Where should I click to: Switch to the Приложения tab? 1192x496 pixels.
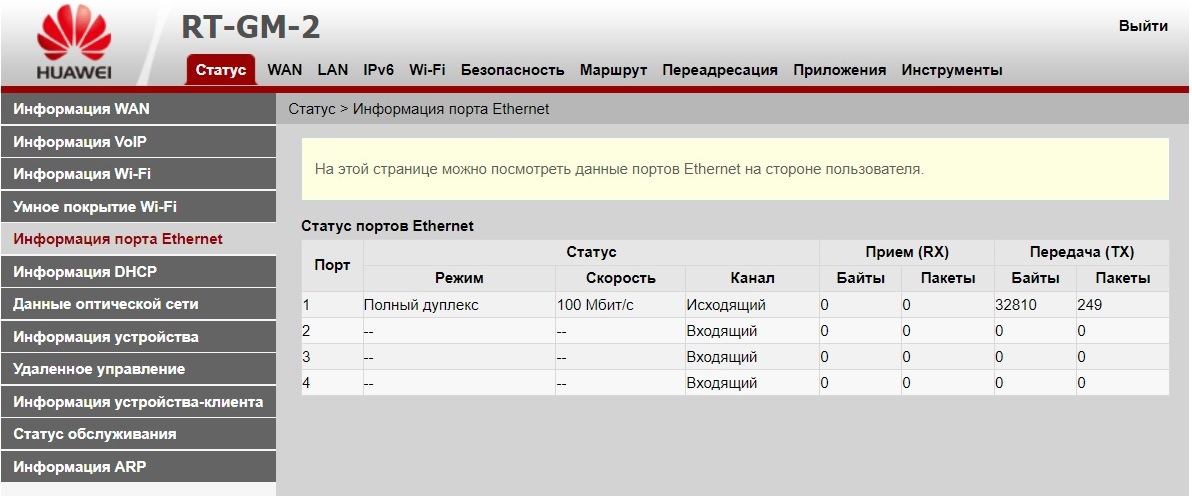(x=839, y=70)
